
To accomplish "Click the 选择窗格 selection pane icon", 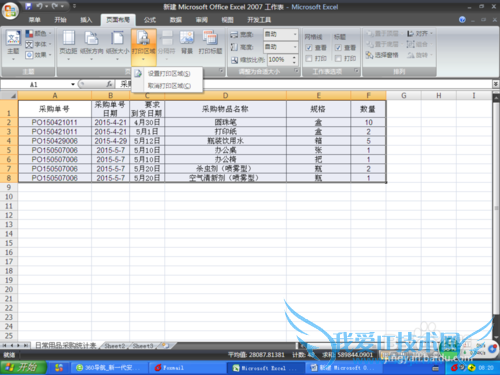I will tap(369, 55).
